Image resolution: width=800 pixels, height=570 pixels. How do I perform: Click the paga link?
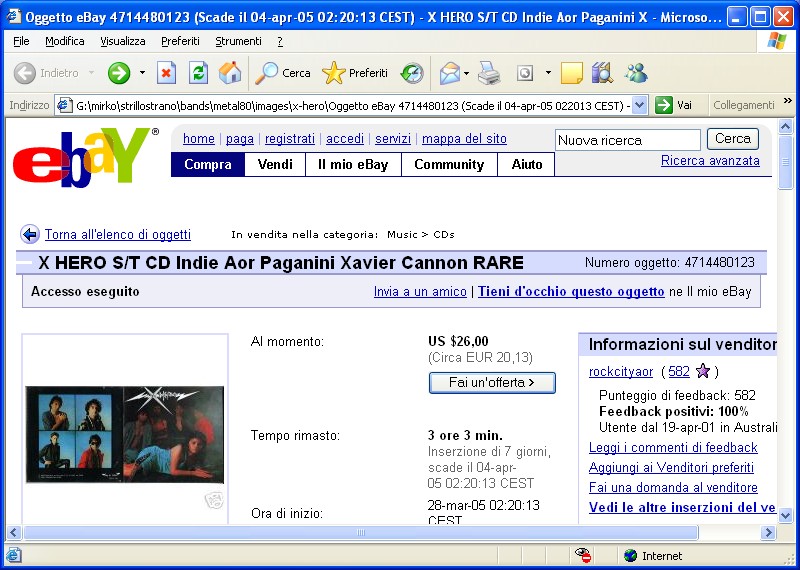coord(240,138)
